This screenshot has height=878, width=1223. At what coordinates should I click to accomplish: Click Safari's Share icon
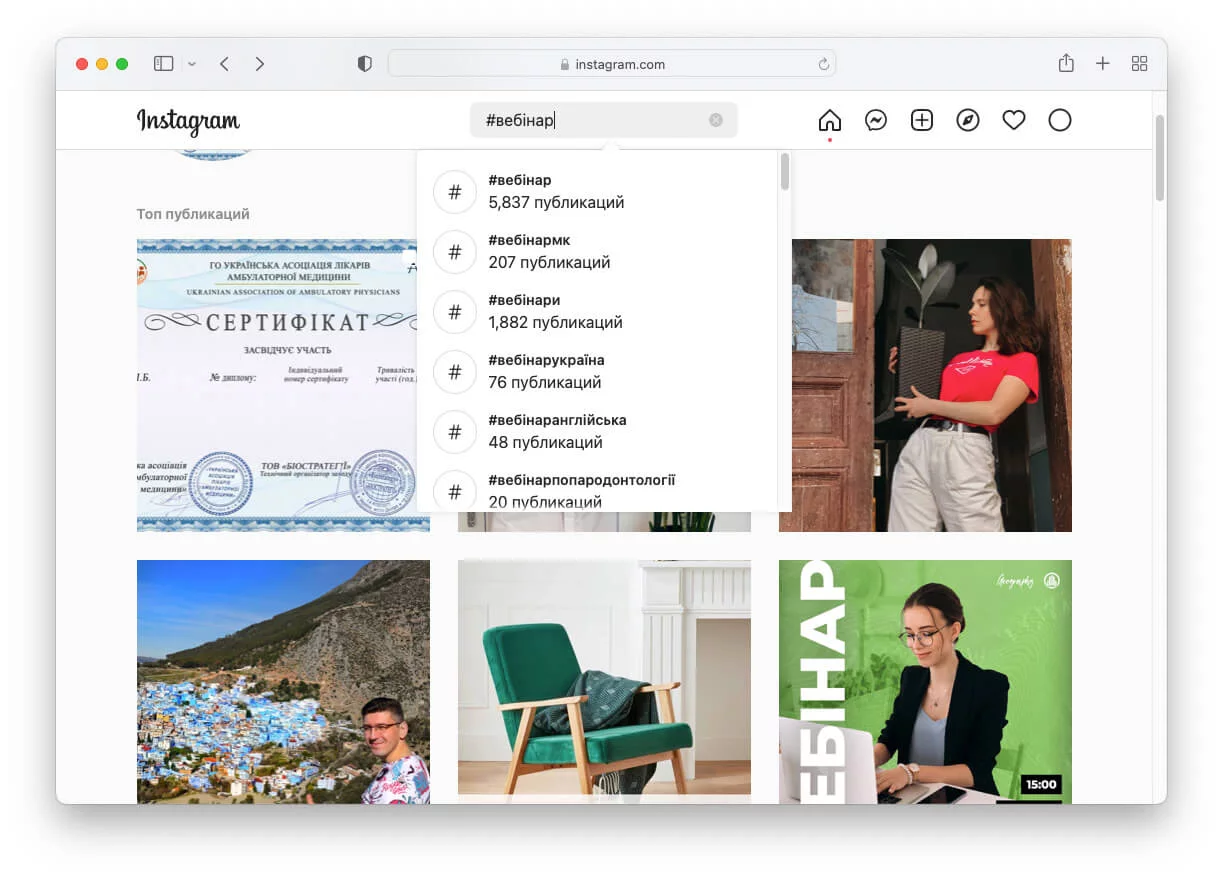1066,64
